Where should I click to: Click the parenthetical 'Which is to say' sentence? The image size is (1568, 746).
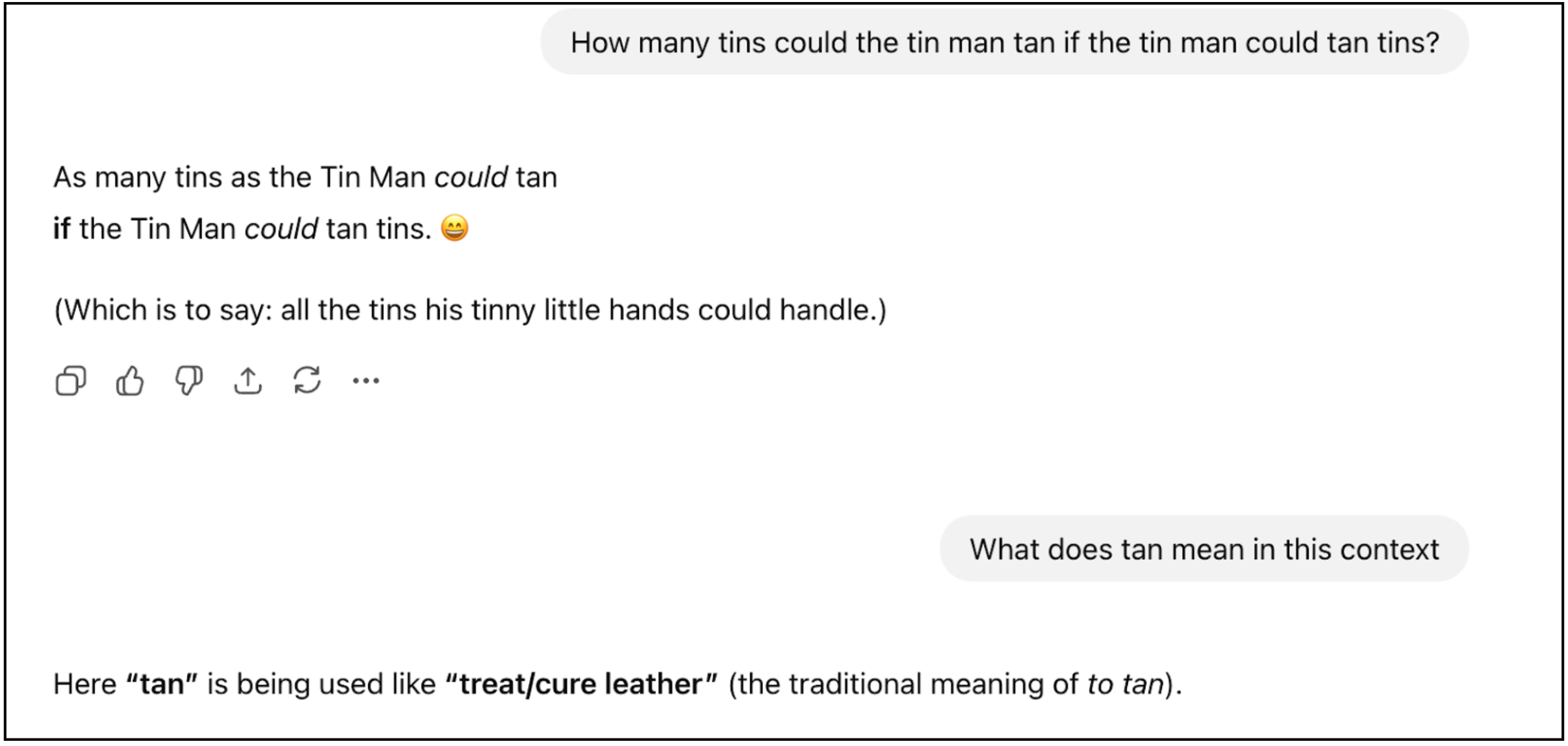click(470, 310)
